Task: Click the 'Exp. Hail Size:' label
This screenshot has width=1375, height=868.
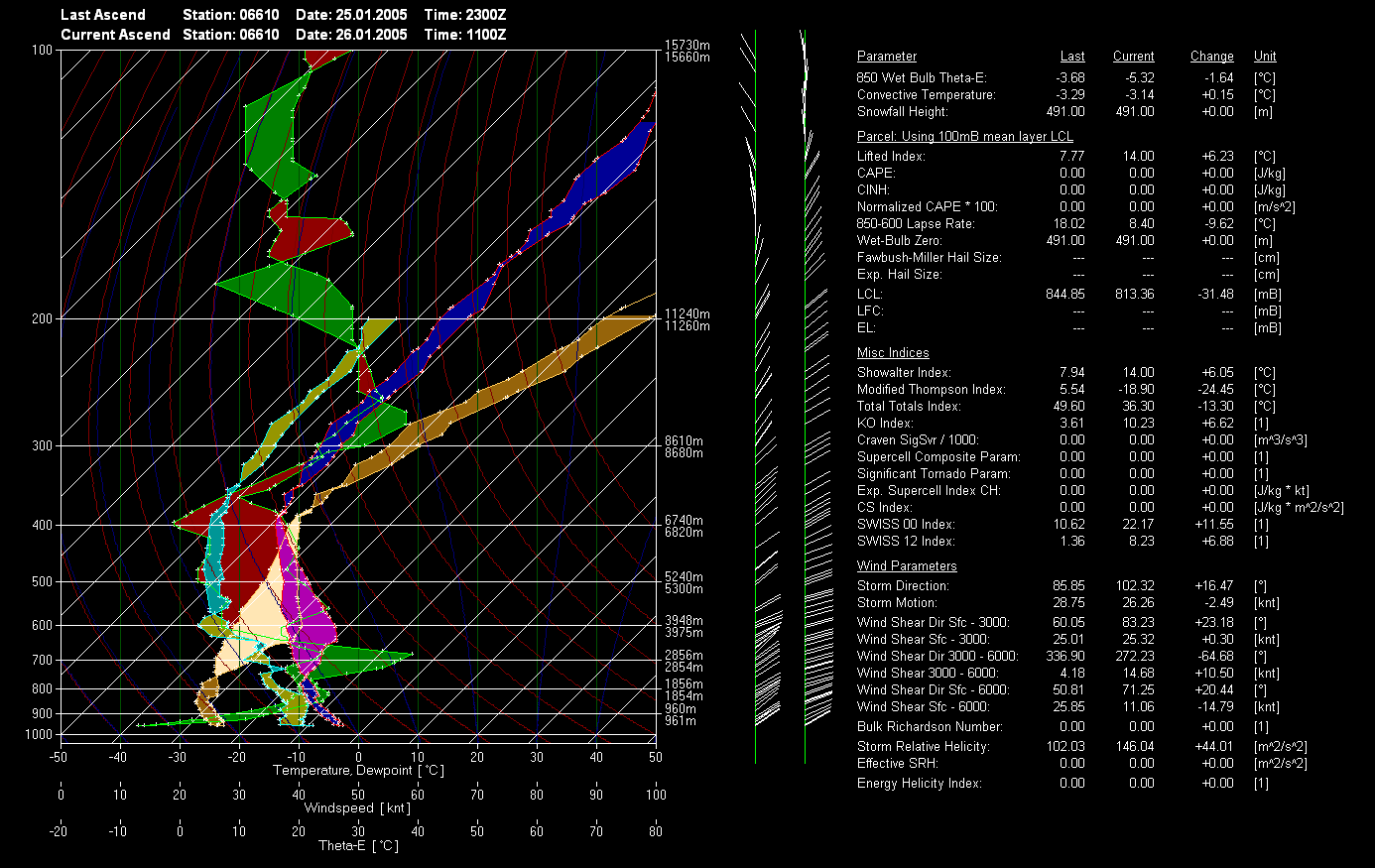Action: (900, 274)
